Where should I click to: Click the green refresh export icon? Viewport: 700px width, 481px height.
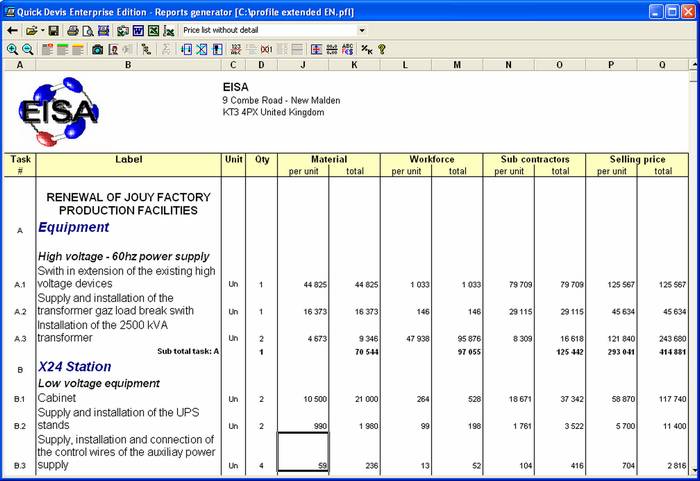click(x=123, y=31)
